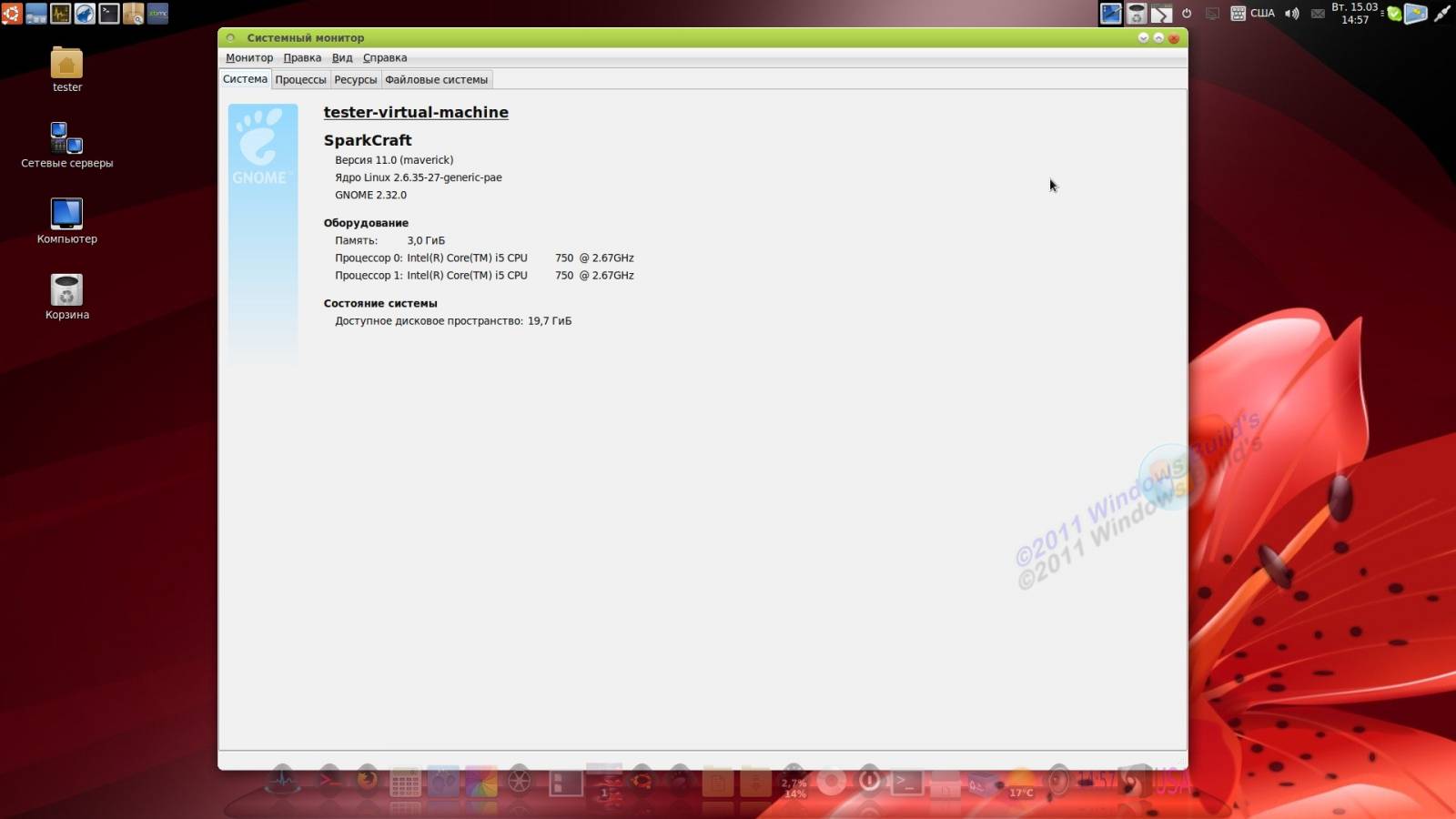This screenshot has height=819, width=1456.
Task: Switch to the Файловые системы tab
Action: (x=437, y=80)
